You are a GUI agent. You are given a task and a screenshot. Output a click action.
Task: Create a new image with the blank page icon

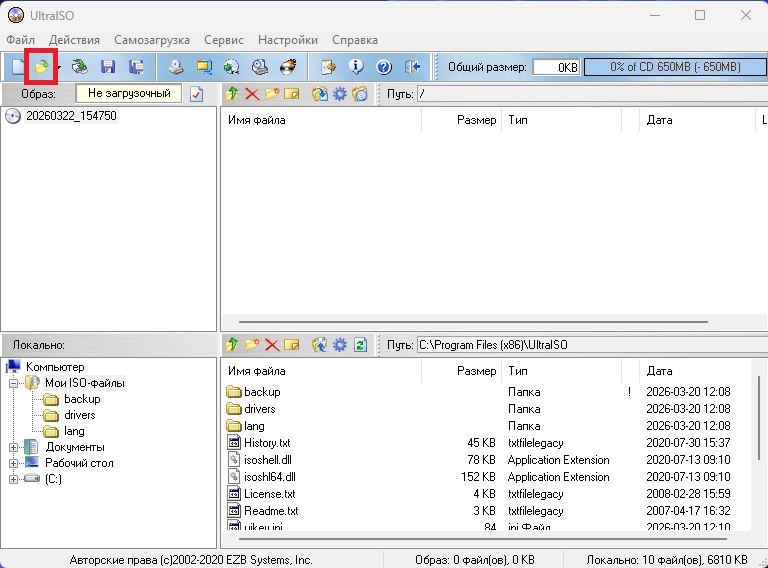17,67
